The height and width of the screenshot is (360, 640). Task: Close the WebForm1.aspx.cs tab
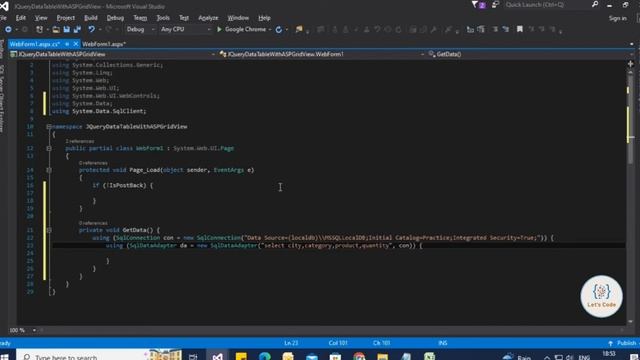(x=76, y=44)
